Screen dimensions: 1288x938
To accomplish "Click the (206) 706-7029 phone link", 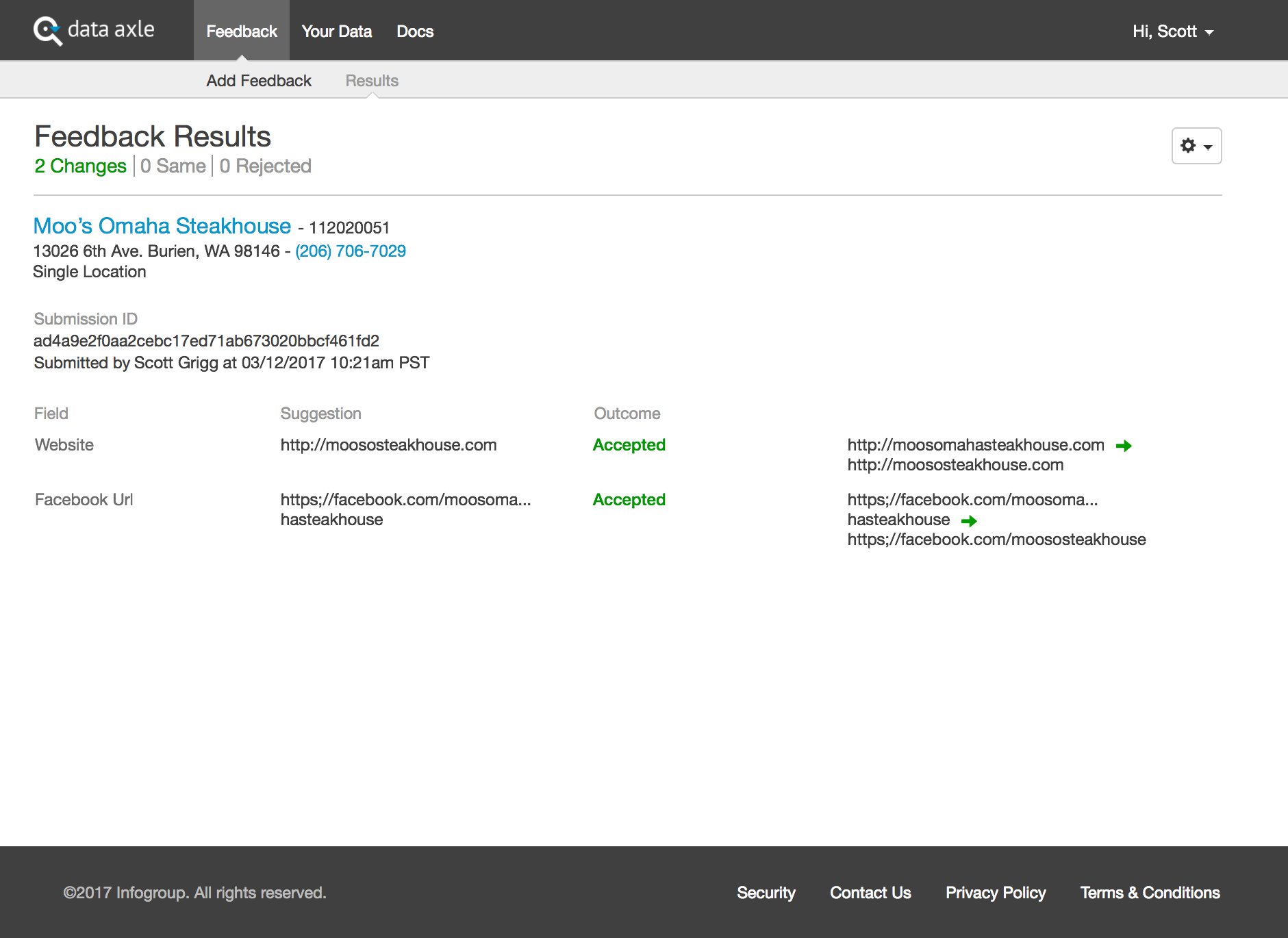I will [350, 251].
